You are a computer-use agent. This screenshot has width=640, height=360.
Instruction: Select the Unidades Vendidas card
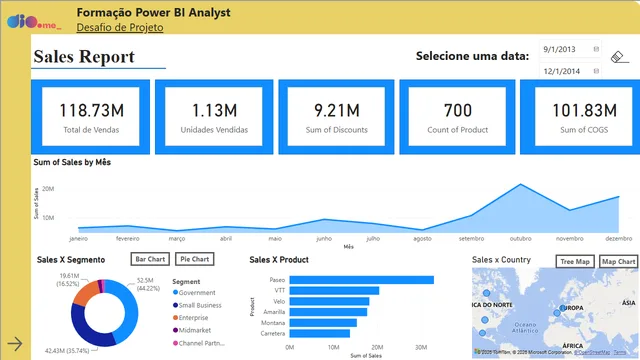214,117
